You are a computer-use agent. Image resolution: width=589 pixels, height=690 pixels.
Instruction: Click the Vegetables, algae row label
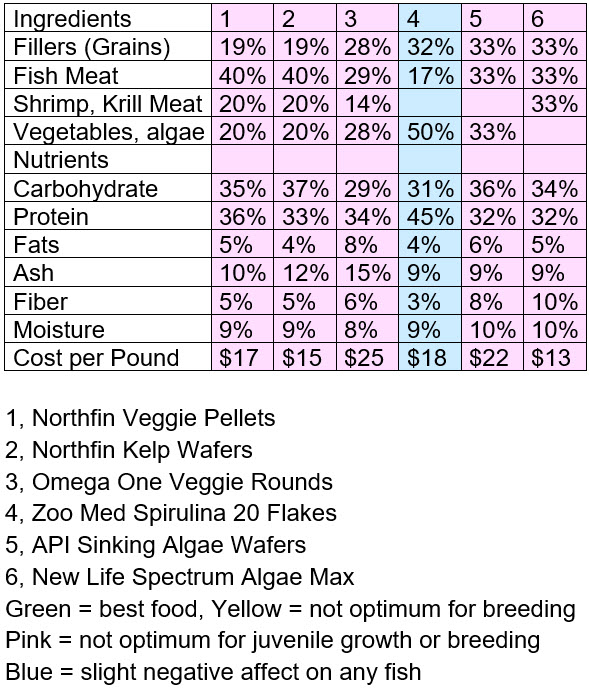[x=108, y=132]
